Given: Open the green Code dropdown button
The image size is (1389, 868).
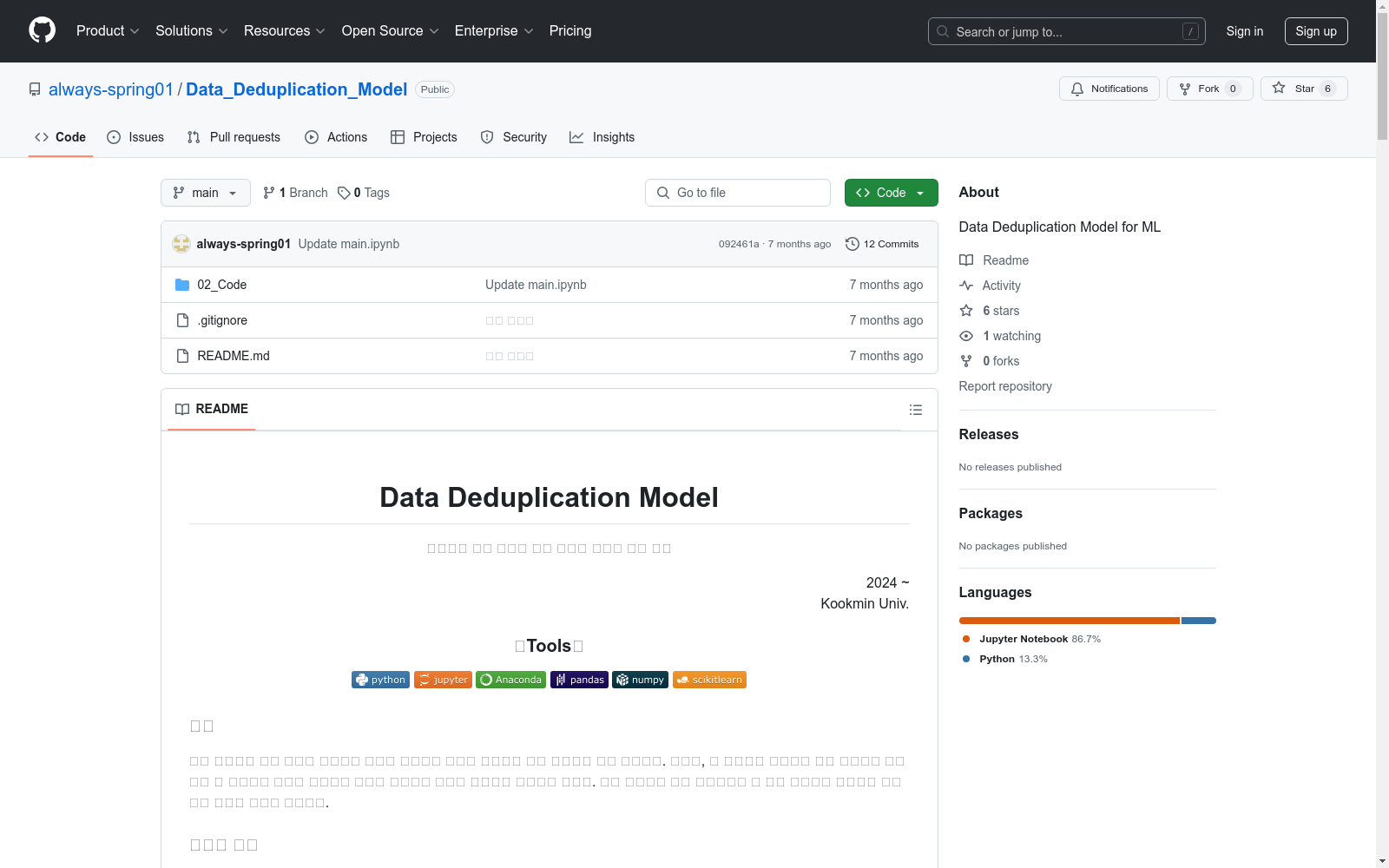Looking at the screenshot, I should tap(891, 193).
